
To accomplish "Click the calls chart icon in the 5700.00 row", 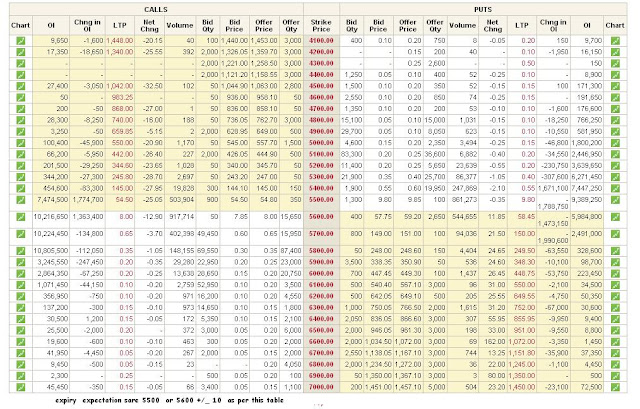I will click(20, 234).
